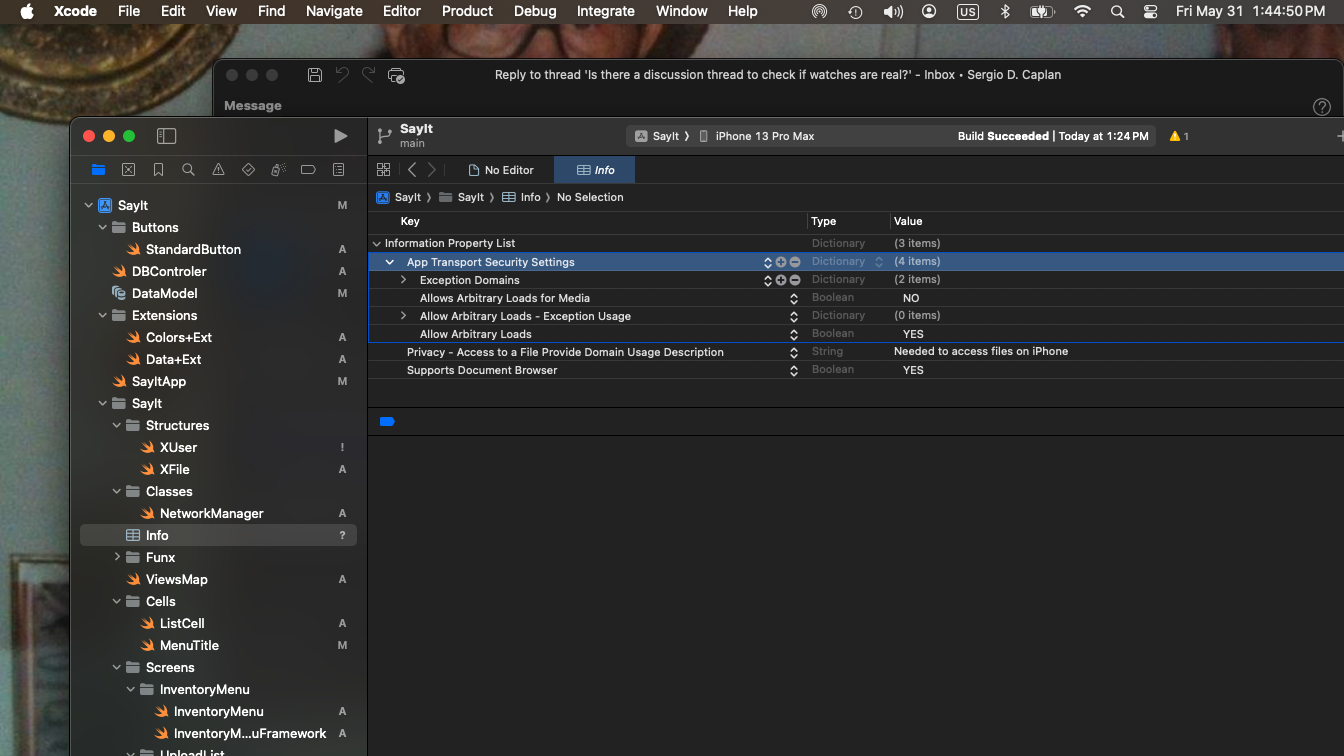Switch to the Info editor tab
This screenshot has width=1344, height=756.
coord(595,170)
